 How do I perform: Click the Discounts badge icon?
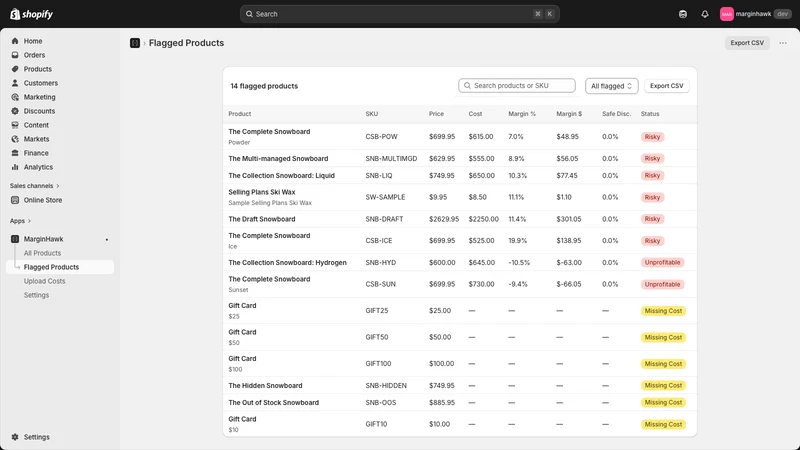(15, 111)
